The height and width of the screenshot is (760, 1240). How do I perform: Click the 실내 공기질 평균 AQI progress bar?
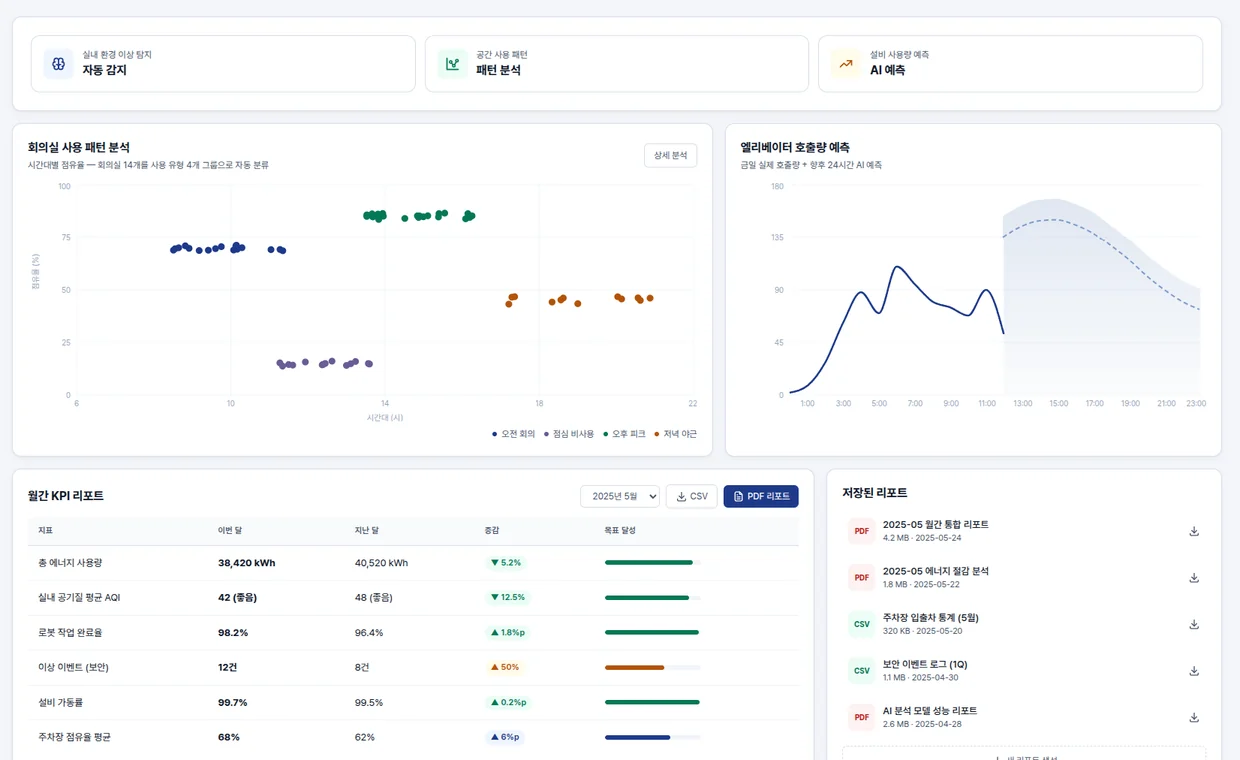(652, 598)
